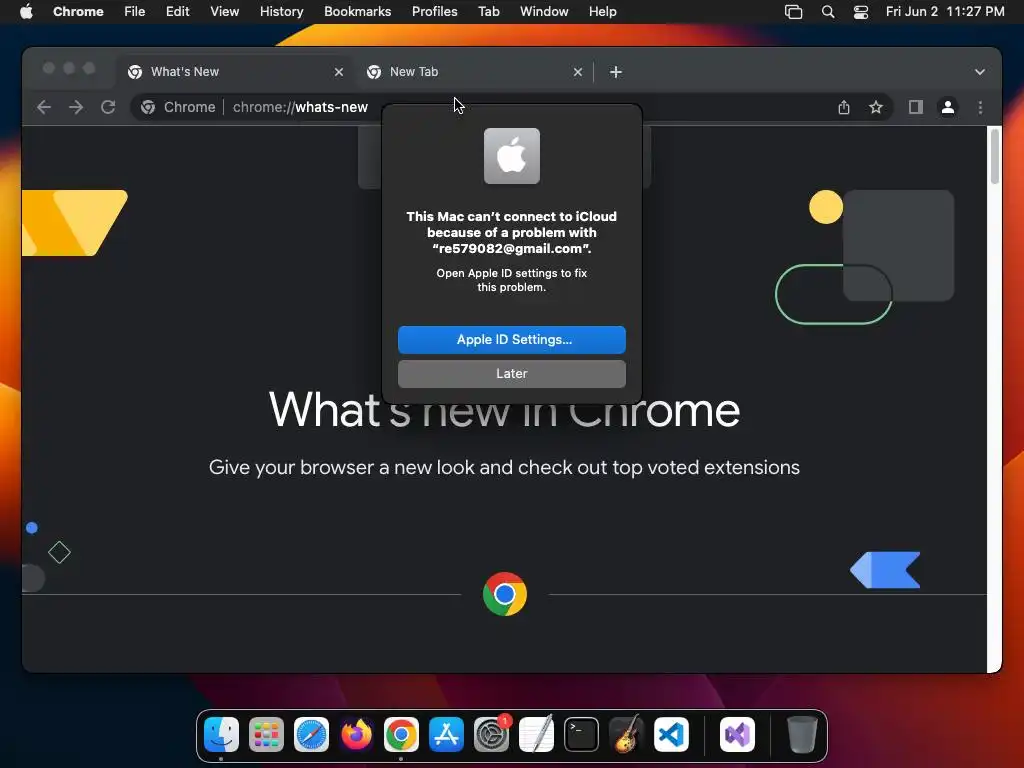Click the Chrome icon in the Dock
Image resolution: width=1024 pixels, height=768 pixels.
(x=401, y=735)
